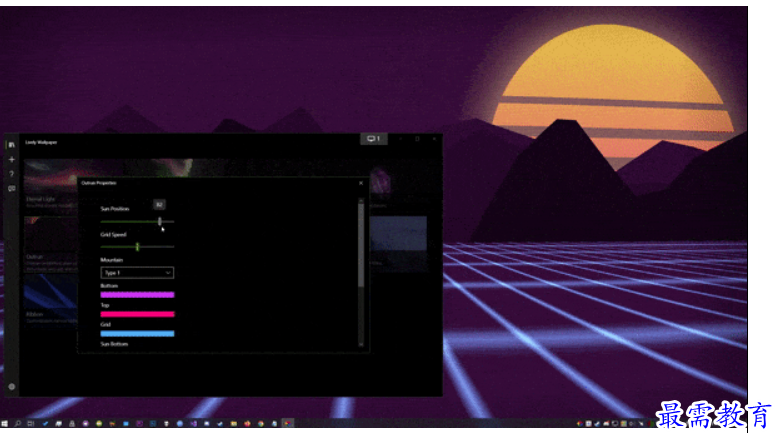Click the 'Grid Speed' label
The width and height of the screenshot is (780, 447).
[113, 235]
